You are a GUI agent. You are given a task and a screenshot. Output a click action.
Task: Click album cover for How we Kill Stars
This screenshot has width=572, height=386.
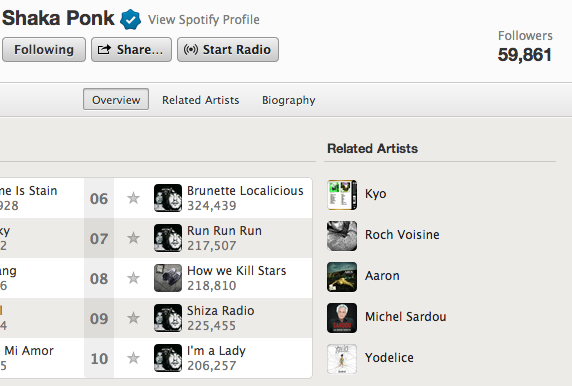168,278
